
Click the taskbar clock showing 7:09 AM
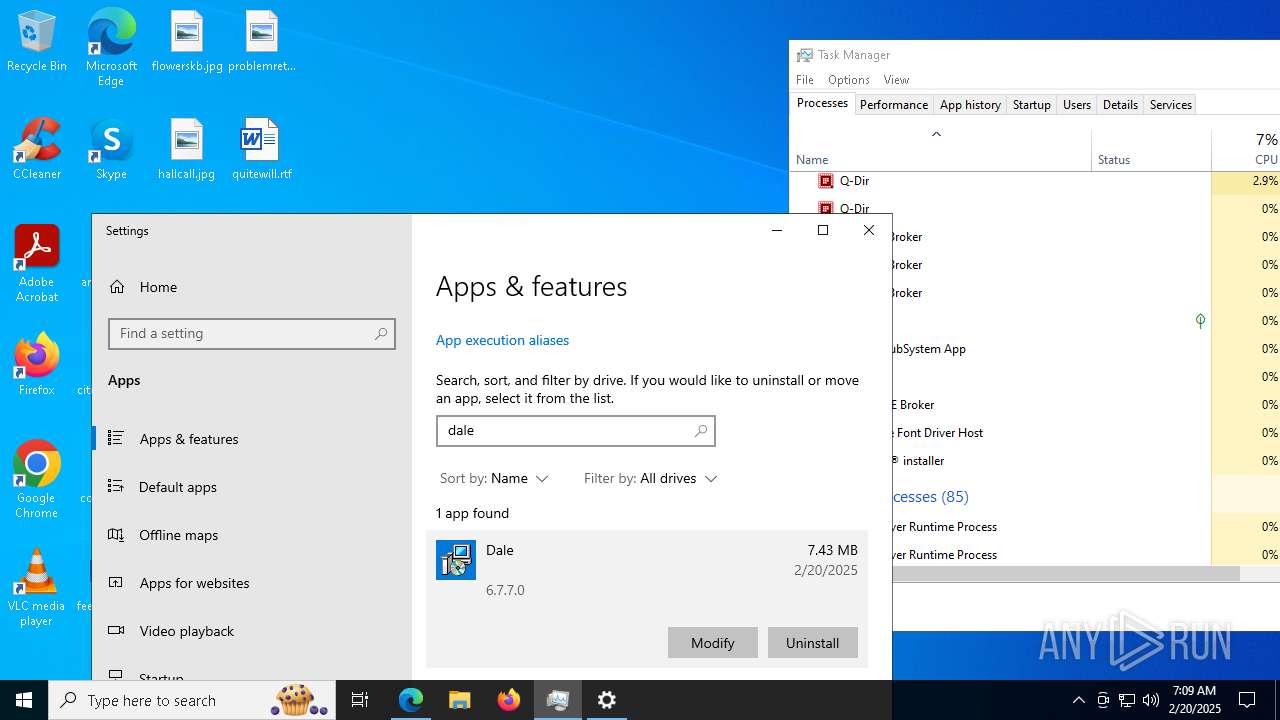coord(1196,700)
